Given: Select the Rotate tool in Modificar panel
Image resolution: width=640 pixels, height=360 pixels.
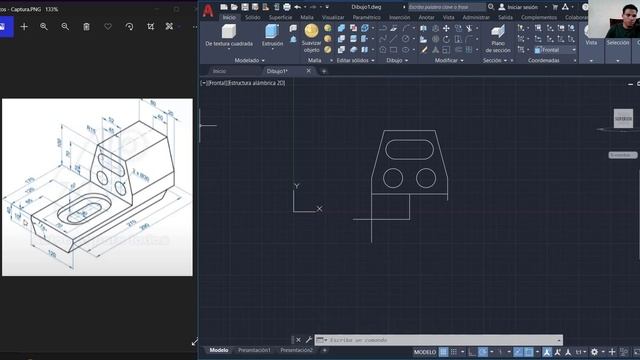Looking at the screenshot, I should [x=447, y=39].
